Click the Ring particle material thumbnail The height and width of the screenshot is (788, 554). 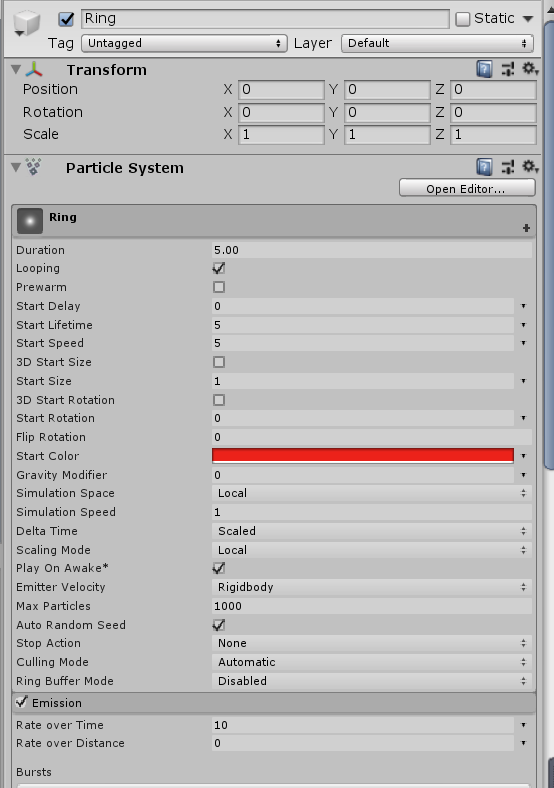30,221
